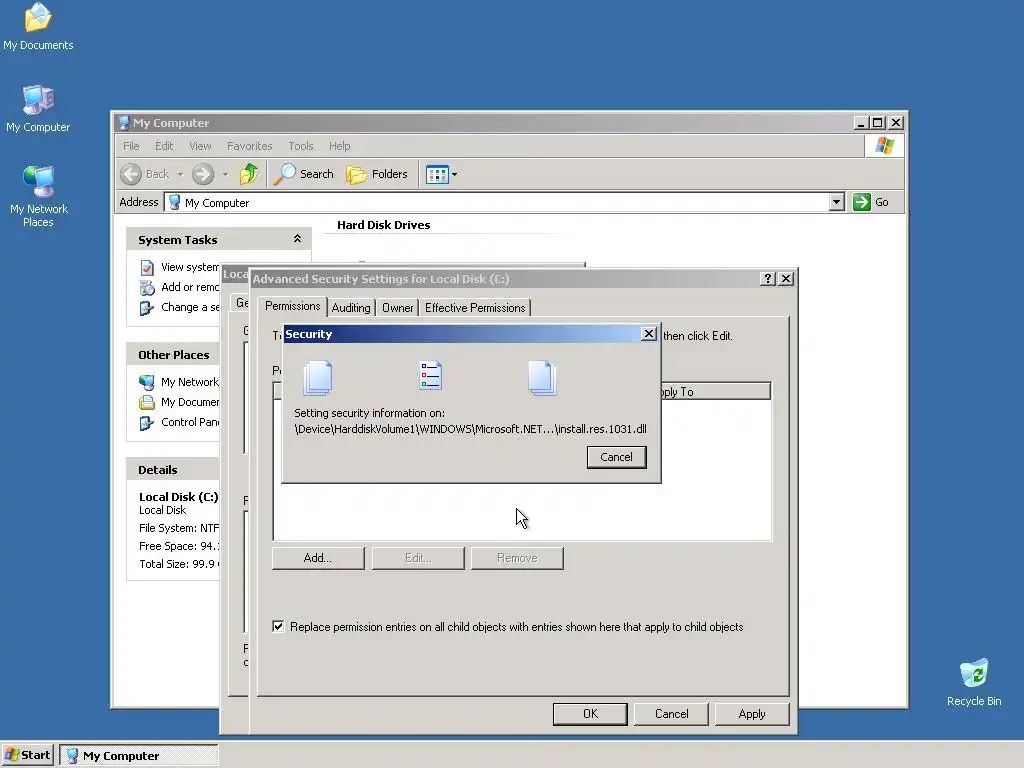Close the Security dialog
This screenshot has width=1024, height=768.
[x=648, y=334]
